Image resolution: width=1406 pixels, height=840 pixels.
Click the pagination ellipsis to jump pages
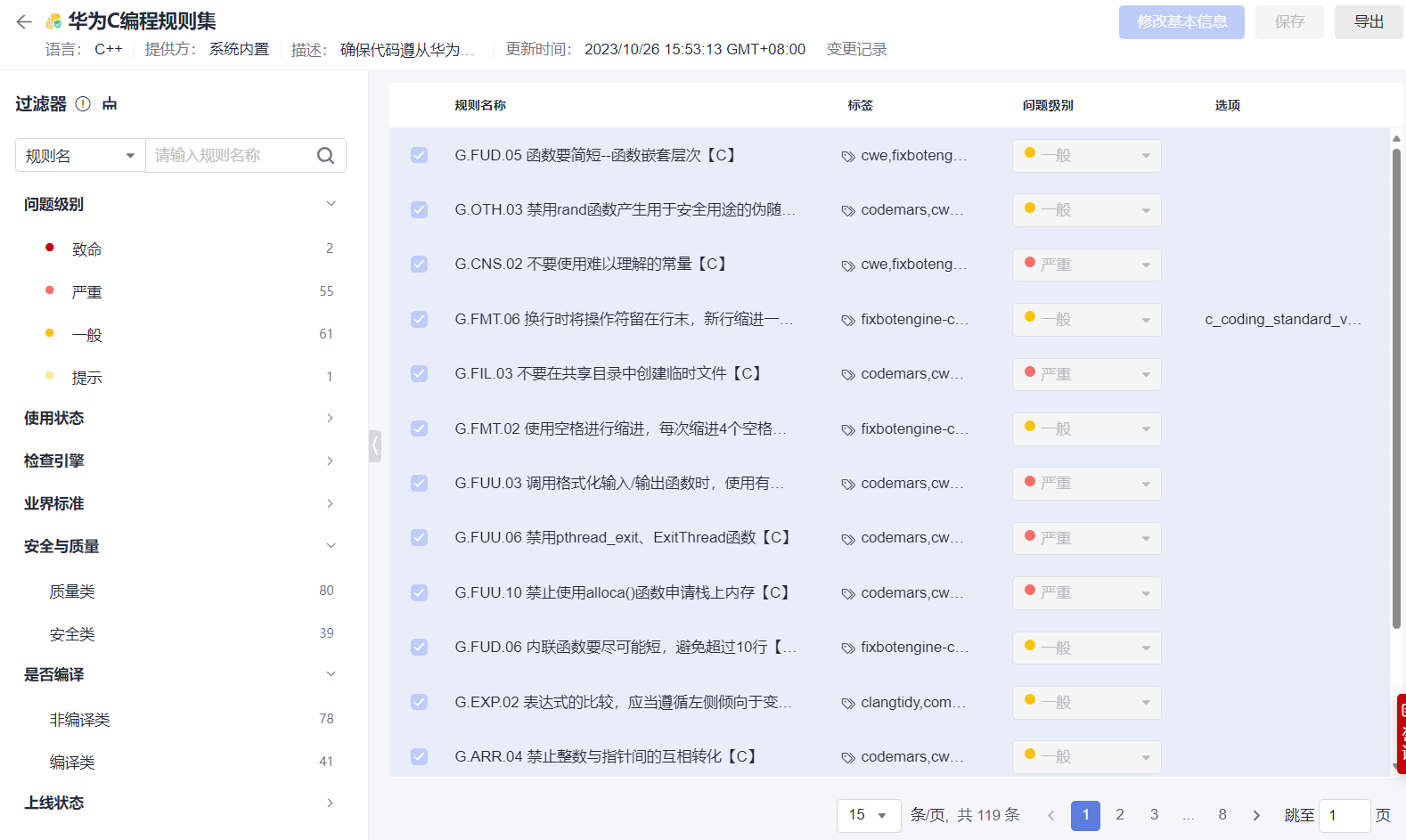tap(1188, 815)
